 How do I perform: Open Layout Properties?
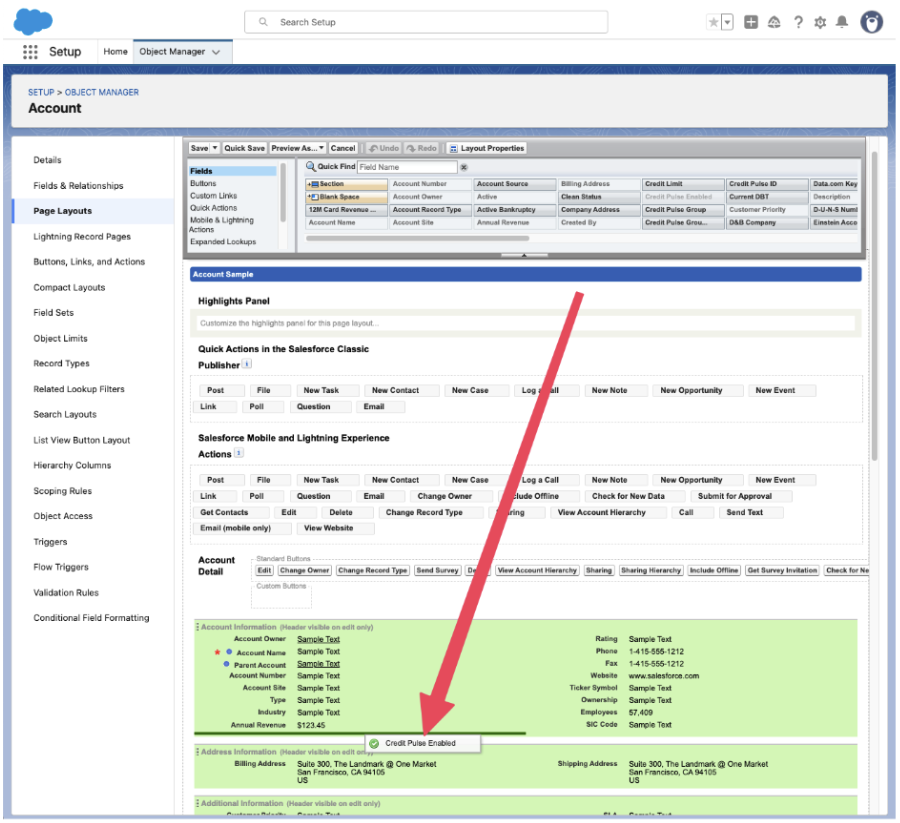tap(486, 148)
